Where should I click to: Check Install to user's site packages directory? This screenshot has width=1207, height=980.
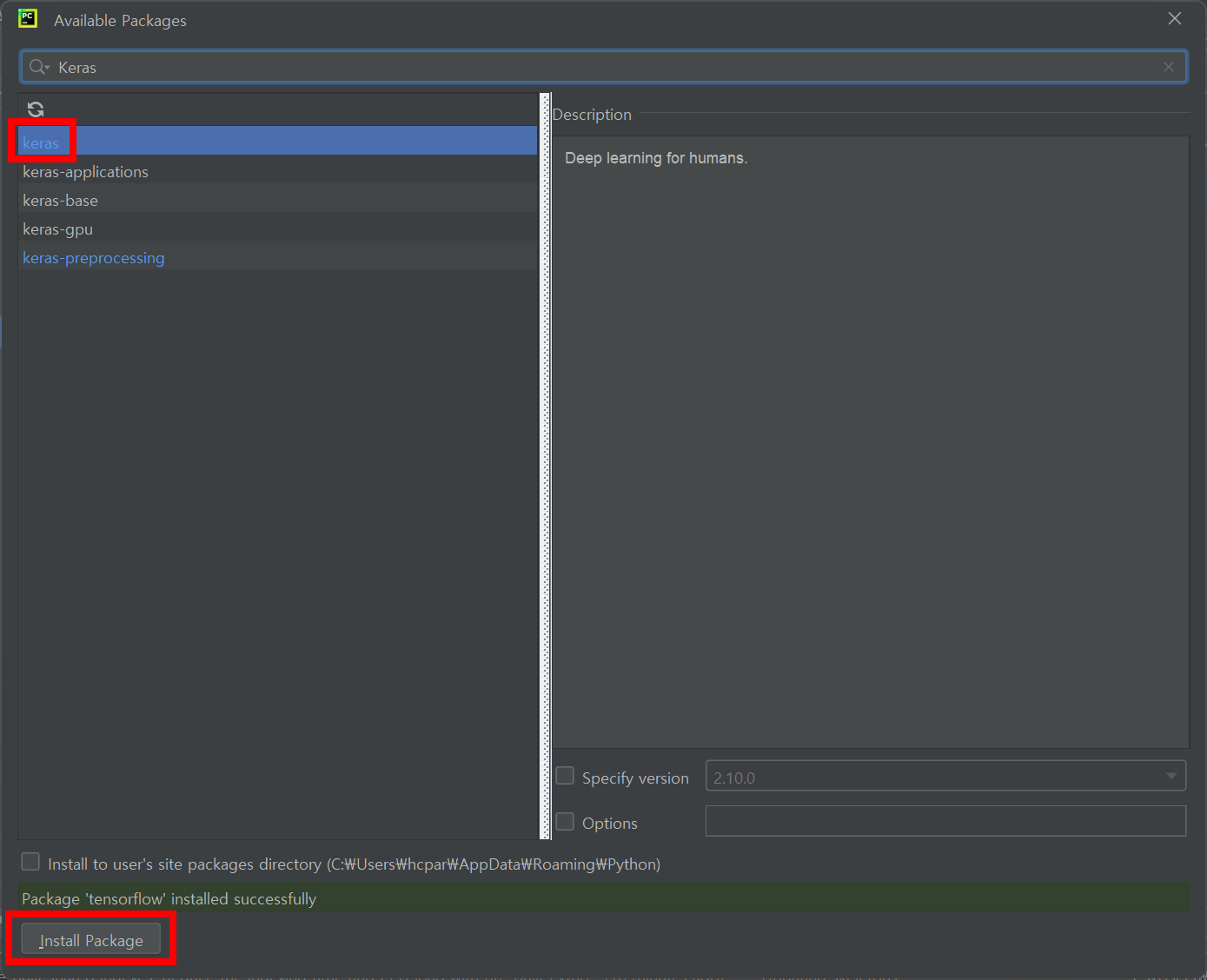[30, 862]
